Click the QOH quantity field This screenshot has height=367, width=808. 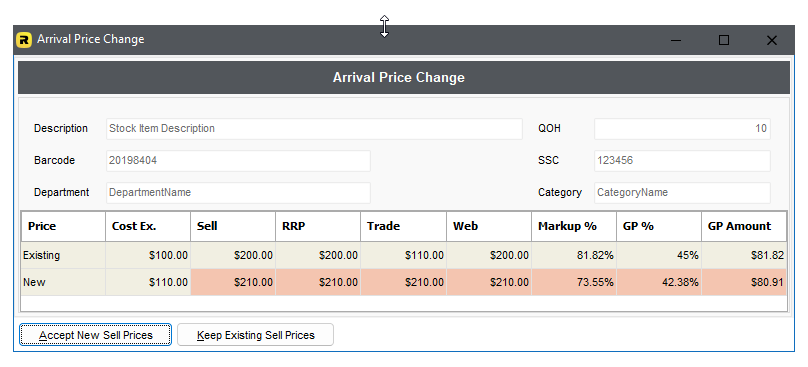[682, 128]
